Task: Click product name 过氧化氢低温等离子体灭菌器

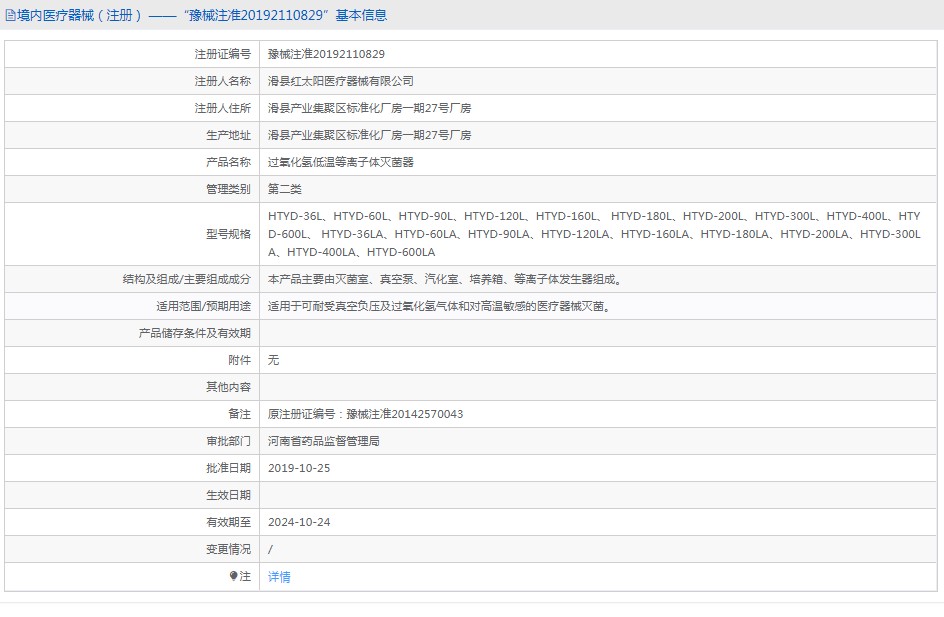Action: (x=341, y=163)
